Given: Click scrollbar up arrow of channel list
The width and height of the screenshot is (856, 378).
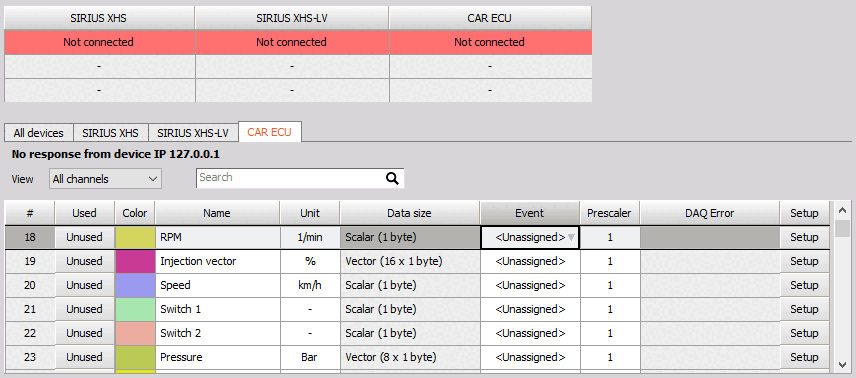Looking at the screenshot, I should 843,210.
